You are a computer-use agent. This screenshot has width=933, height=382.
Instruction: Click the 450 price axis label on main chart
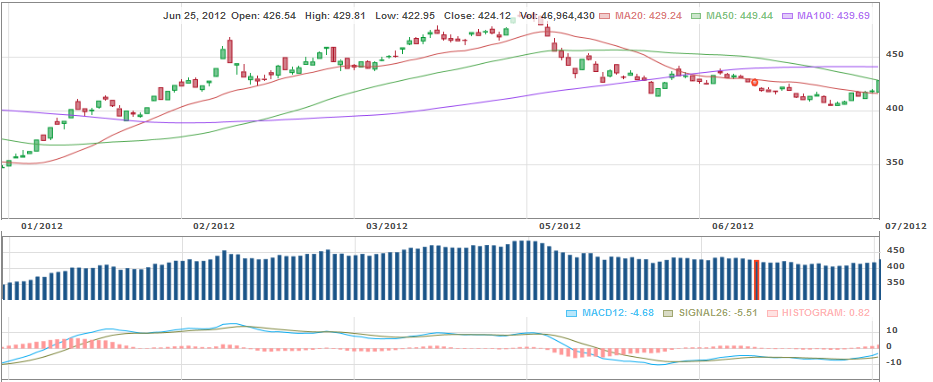click(896, 54)
